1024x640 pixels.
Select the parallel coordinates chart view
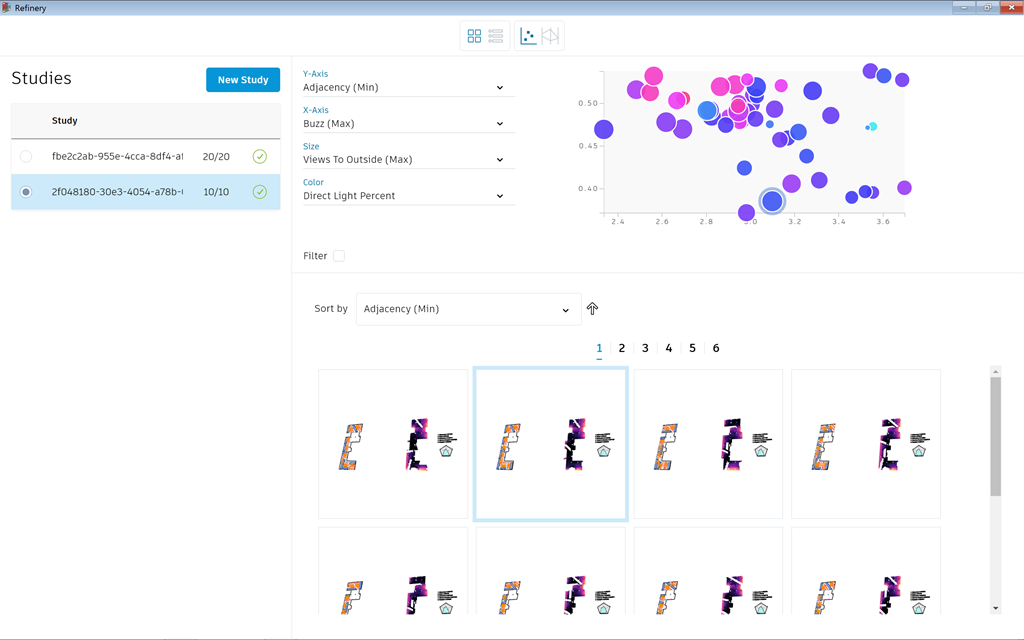tap(550, 36)
